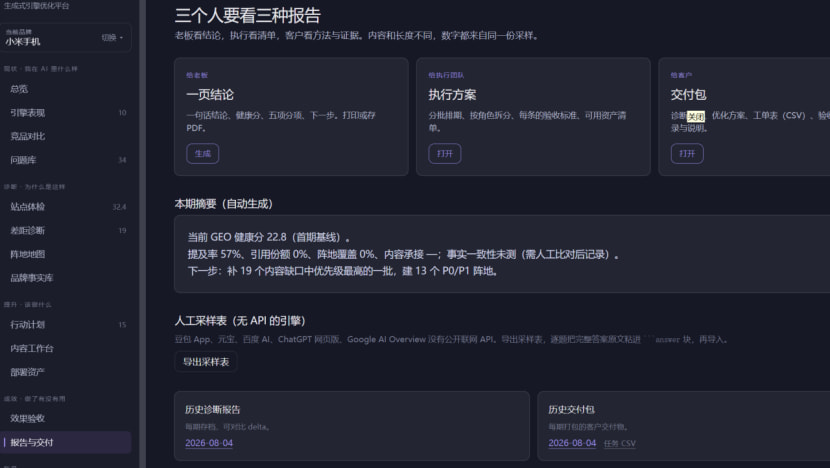
Task: Click the 关闭 tooltip label
Action: (696, 116)
